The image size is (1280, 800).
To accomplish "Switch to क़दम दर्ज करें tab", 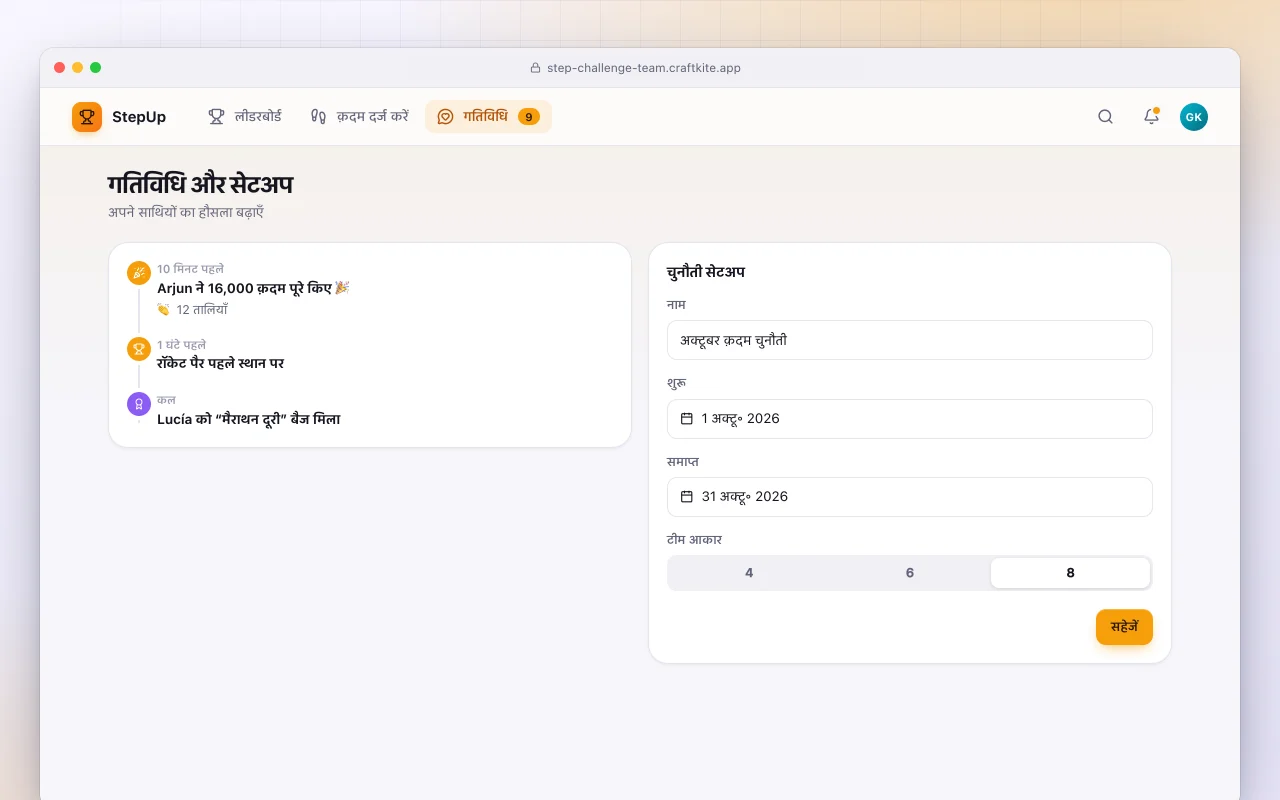I will (359, 117).
